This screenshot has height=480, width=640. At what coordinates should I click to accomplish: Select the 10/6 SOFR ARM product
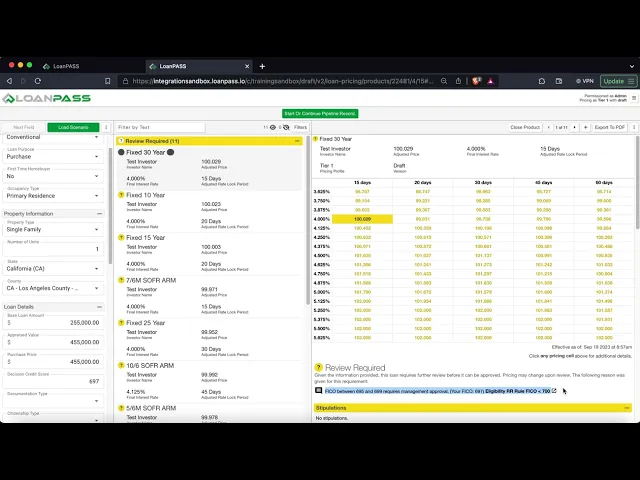pos(210,382)
